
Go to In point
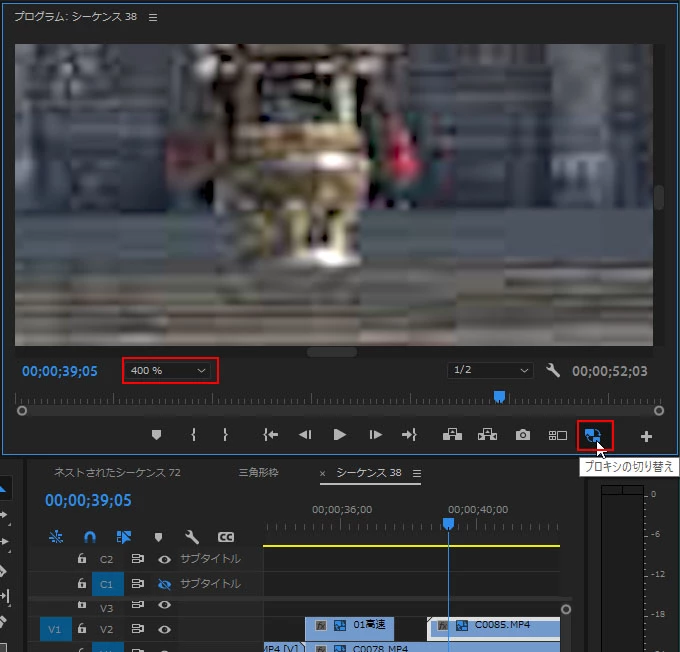click(x=271, y=435)
